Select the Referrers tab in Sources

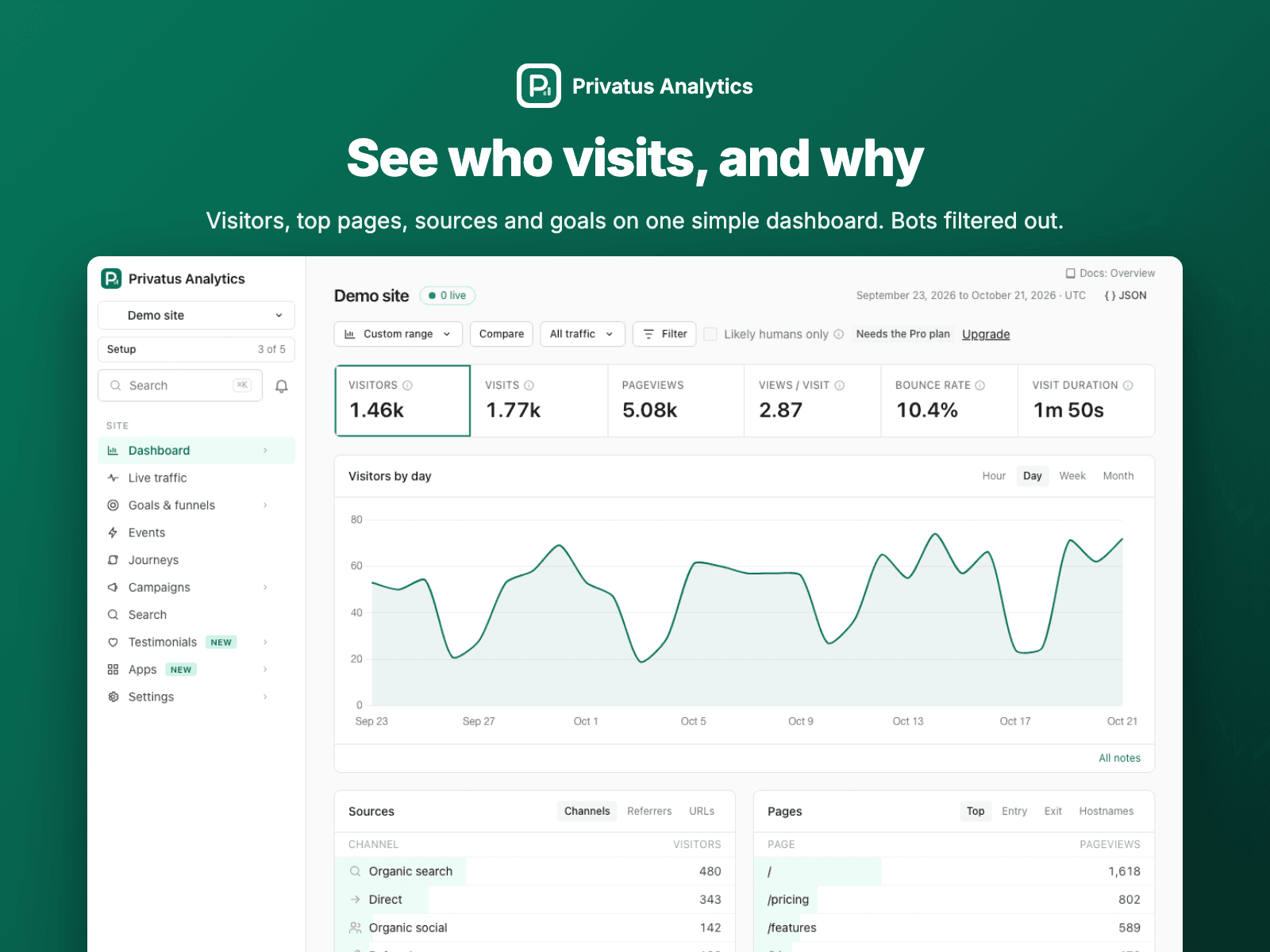pos(649,811)
